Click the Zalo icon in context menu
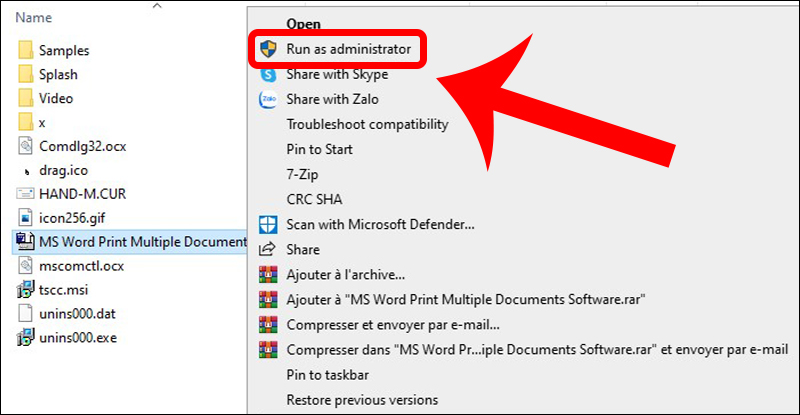 point(268,99)
